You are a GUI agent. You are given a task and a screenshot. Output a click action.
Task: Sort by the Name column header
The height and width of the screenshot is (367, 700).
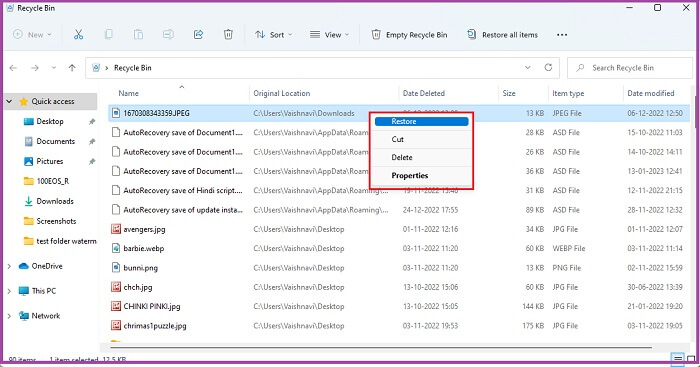click(129, 93)
